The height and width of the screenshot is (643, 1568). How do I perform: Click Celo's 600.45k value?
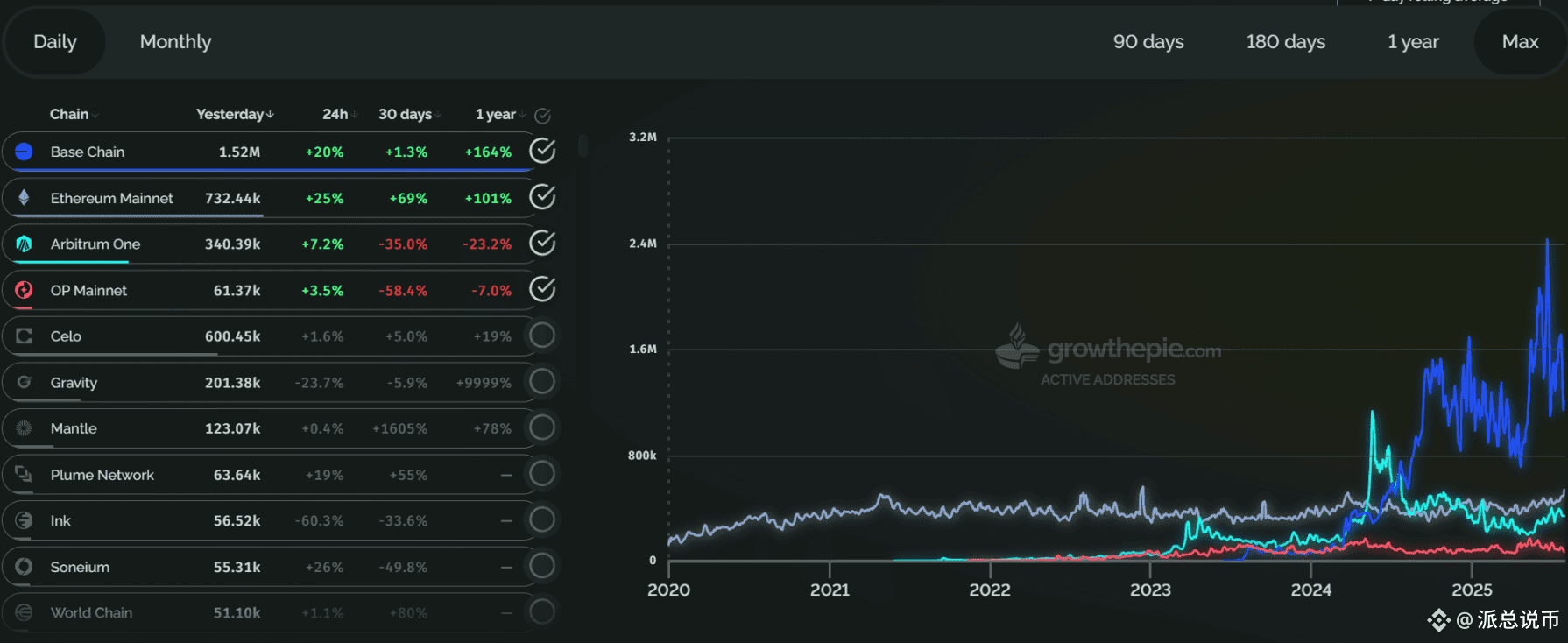pos(232,336)
